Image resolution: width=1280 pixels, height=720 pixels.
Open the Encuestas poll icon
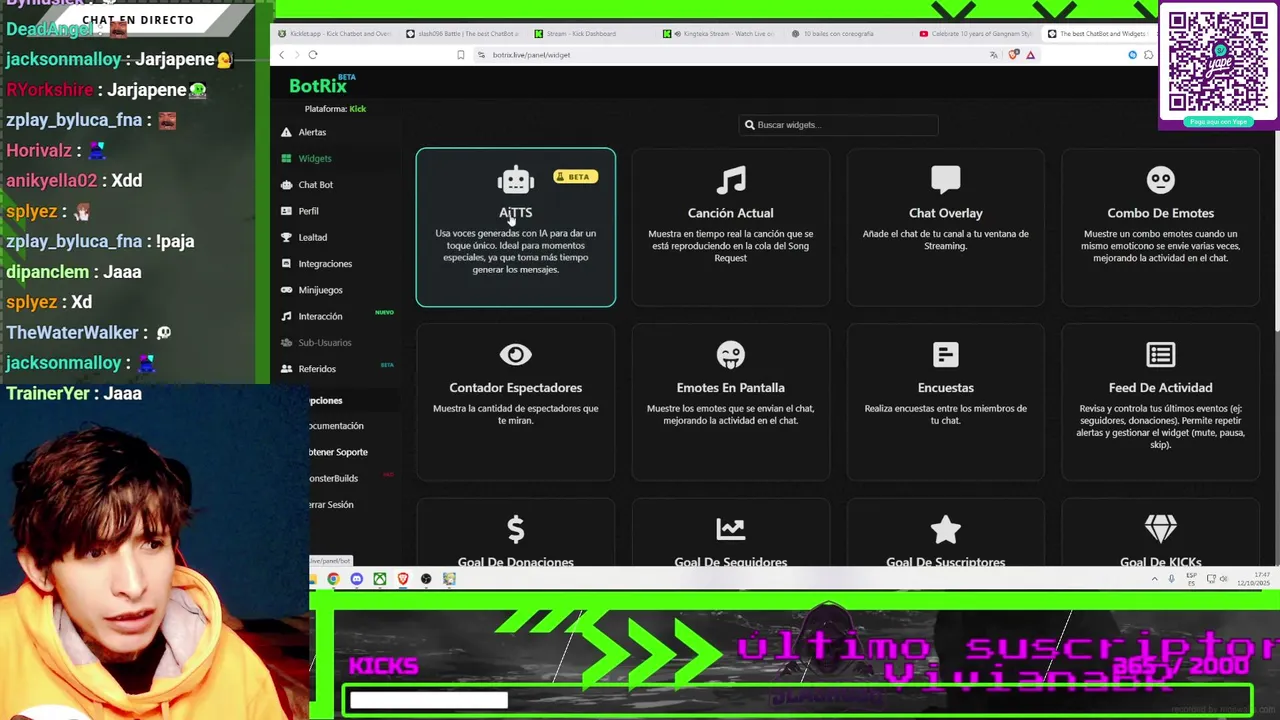[x=946, y=355]
